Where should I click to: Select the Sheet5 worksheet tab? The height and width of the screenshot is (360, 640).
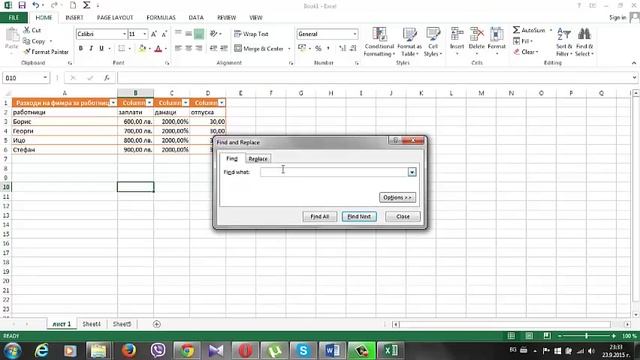(122, 324)
